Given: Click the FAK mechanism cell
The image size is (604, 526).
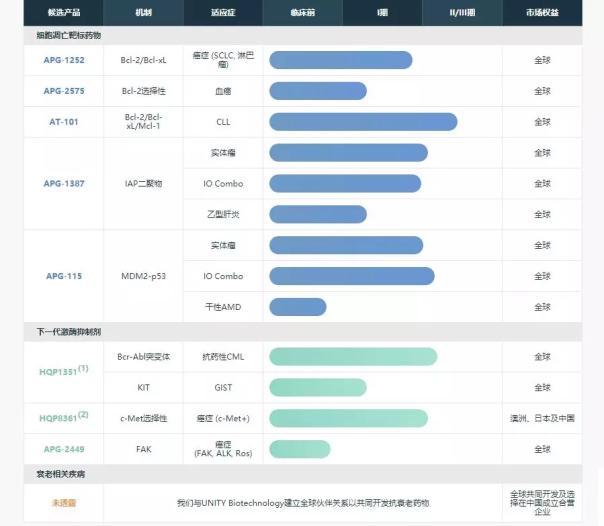Looking at the screenshot, I should point(143,449).
